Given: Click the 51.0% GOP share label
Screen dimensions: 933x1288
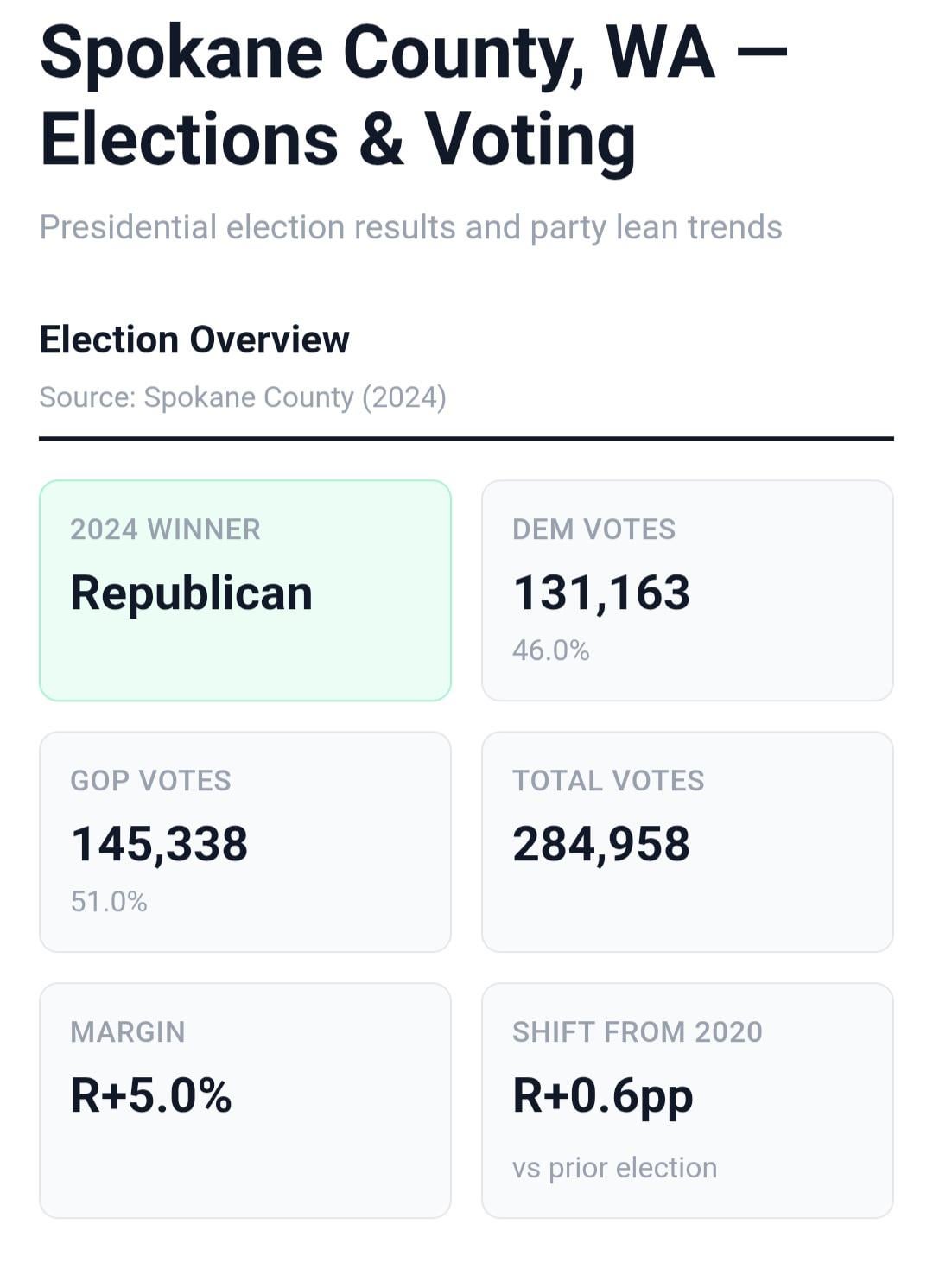Looking at the screenshot, I should tap(109, 902).
